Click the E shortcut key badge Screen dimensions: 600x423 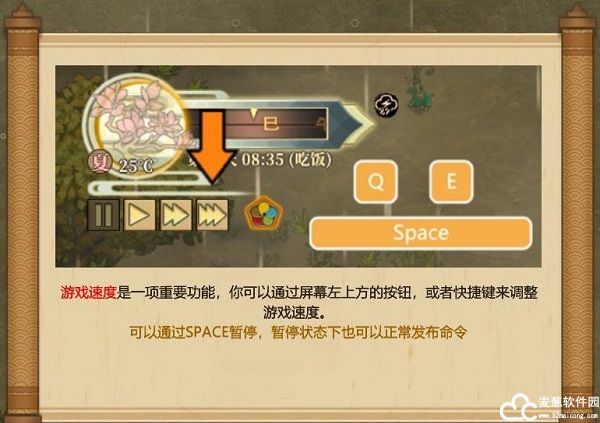pyautogui.click(x=451, y=181)
